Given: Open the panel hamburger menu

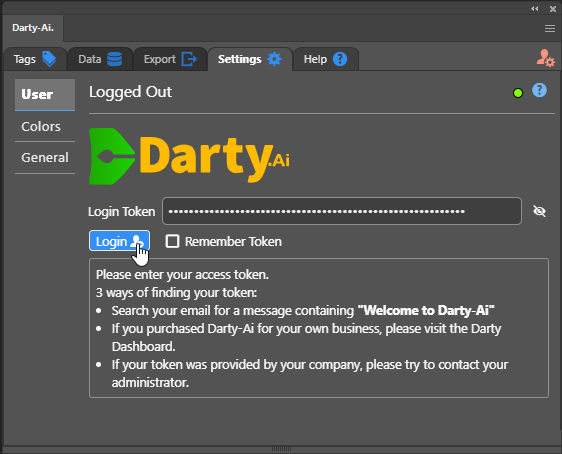Looking at the screenshot, I should coord(549,29).
